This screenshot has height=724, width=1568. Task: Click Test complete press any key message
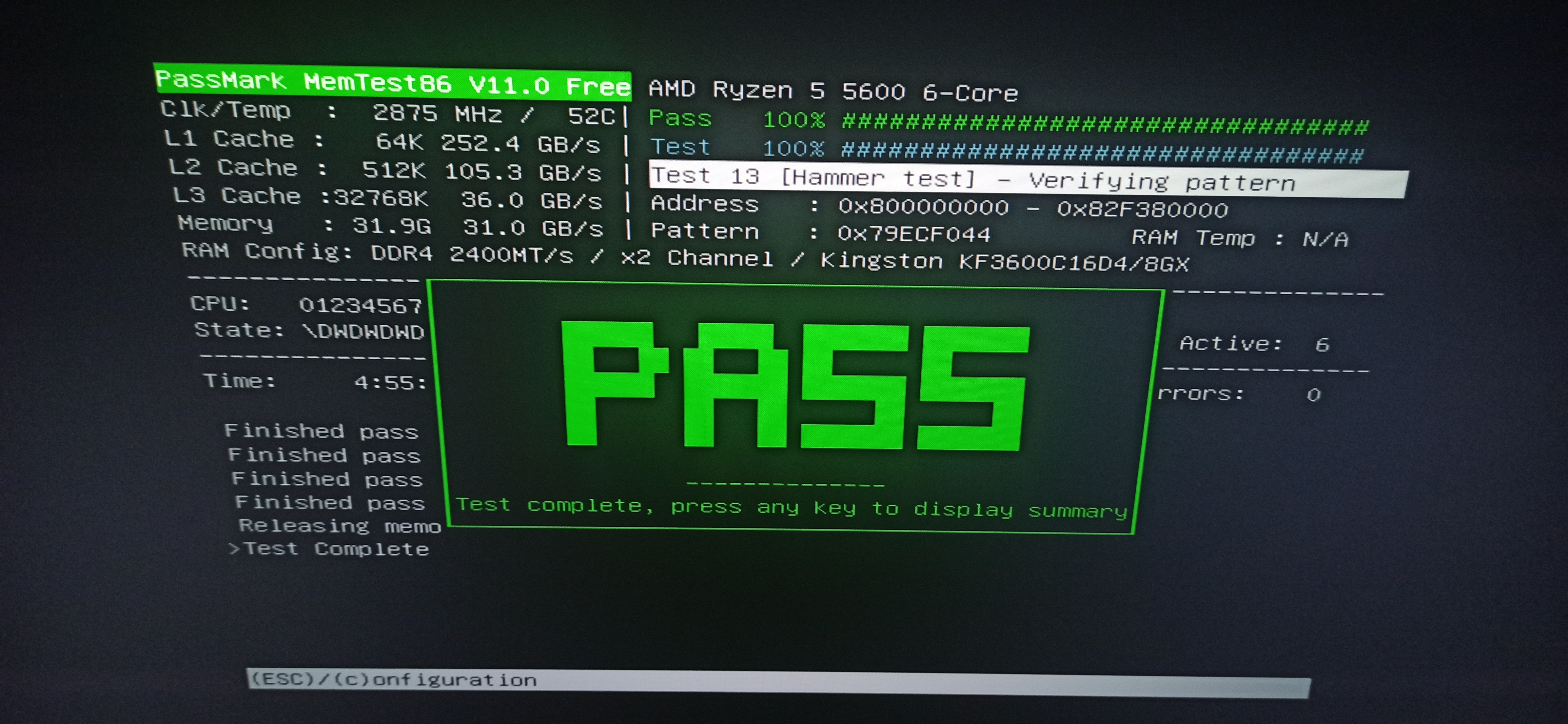coord(791,508)
